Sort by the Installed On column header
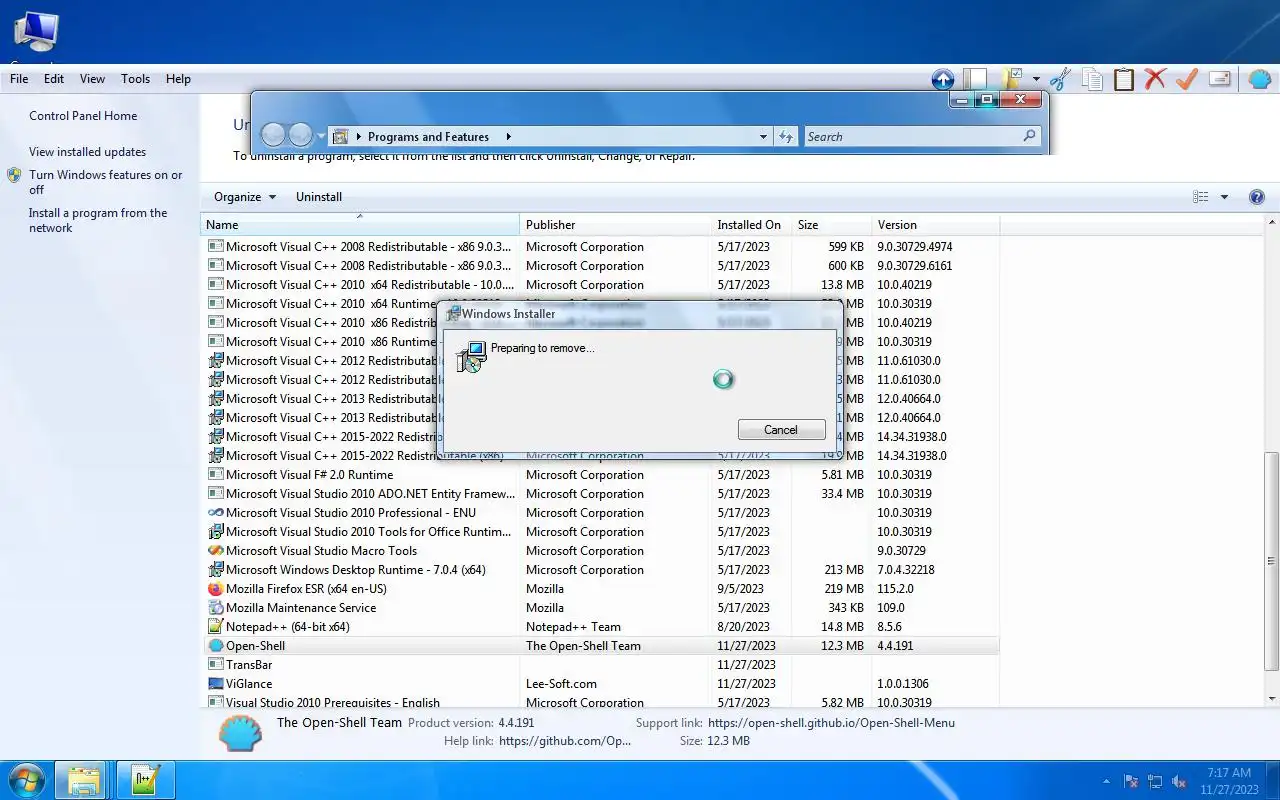 coord(750,225)
